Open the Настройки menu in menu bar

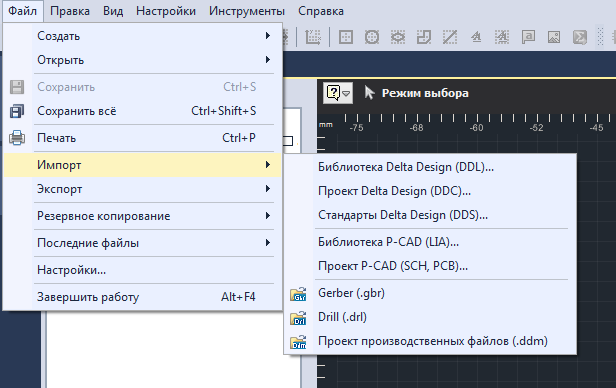click(x=166, y=11)
